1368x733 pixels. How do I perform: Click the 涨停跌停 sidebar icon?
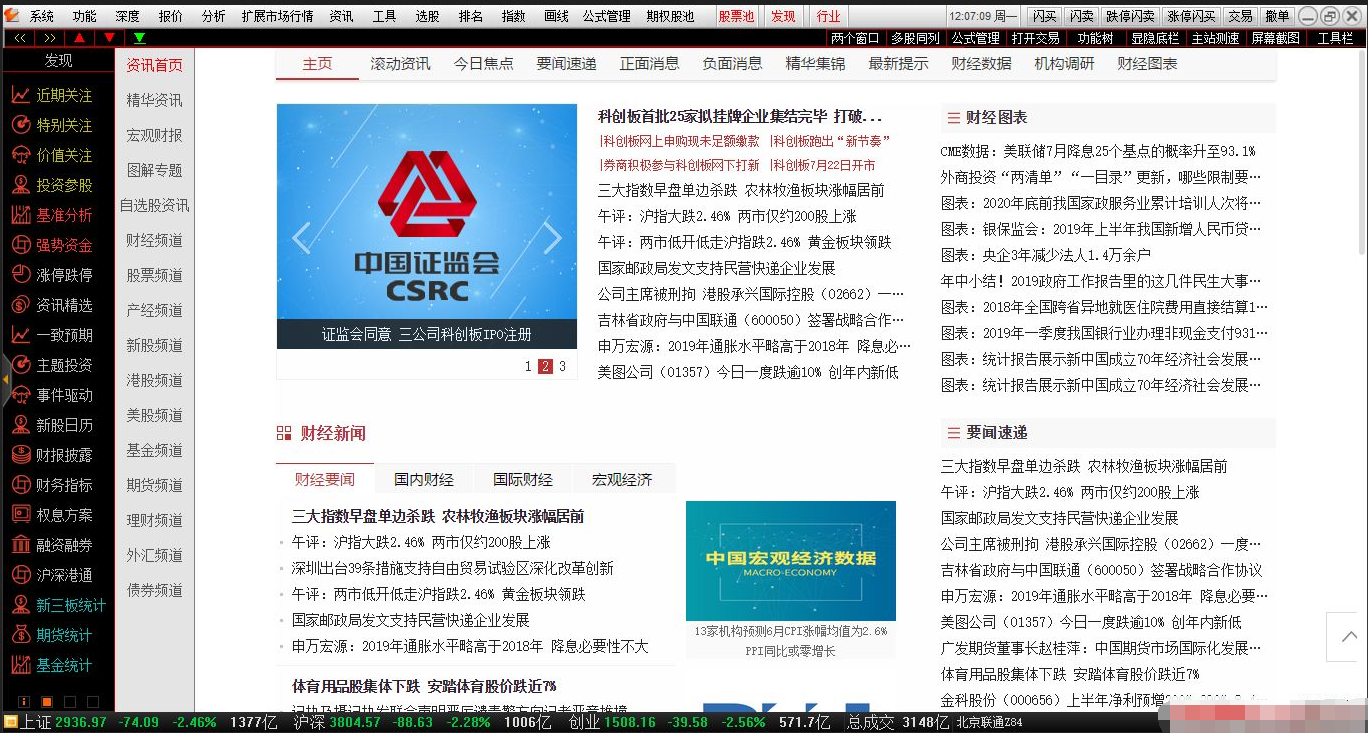coord(20,275)
